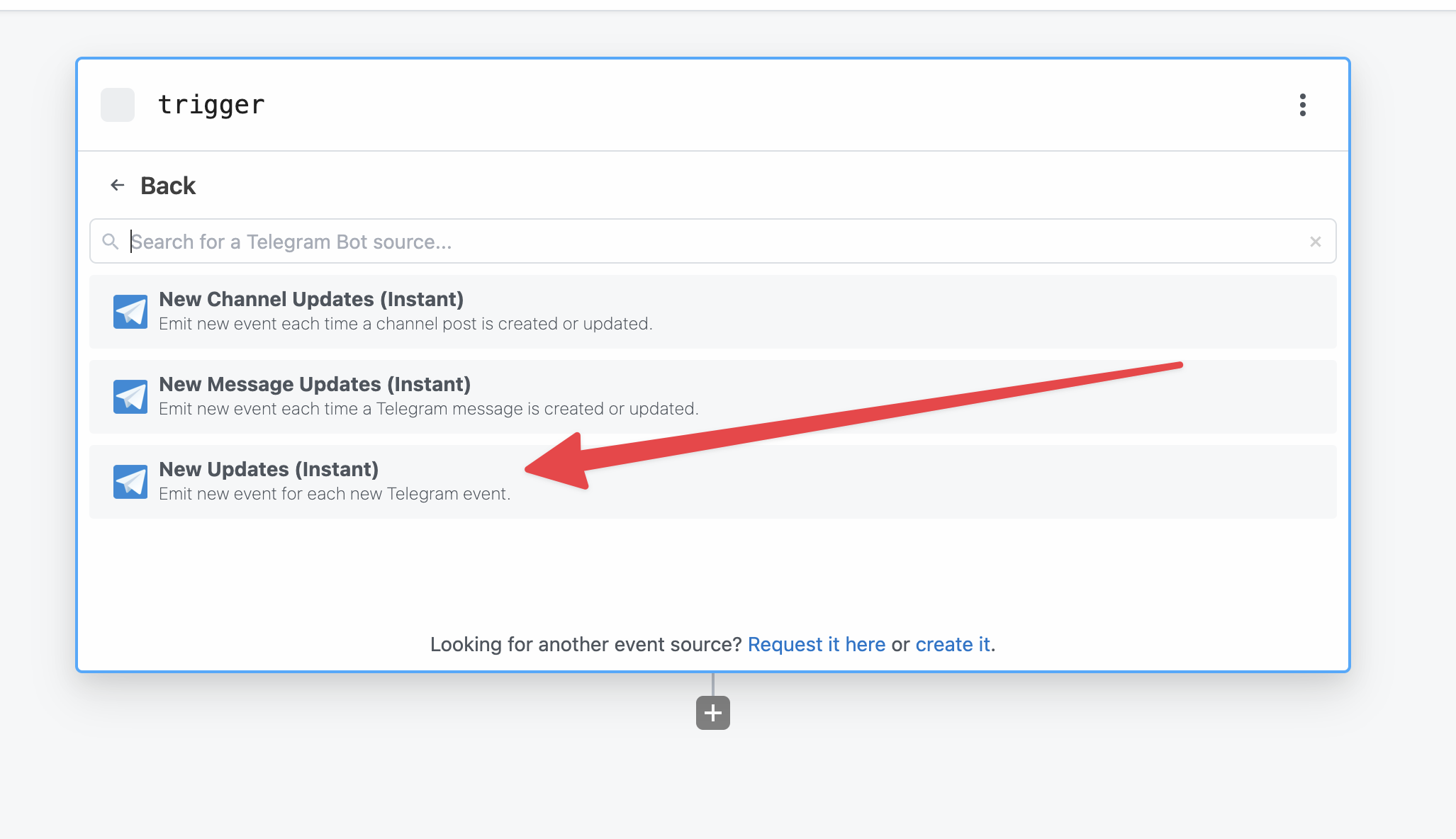Click the New Channel Updates (Instant) icon
This screenshot has width=1456, height=839.
point(130,310)
